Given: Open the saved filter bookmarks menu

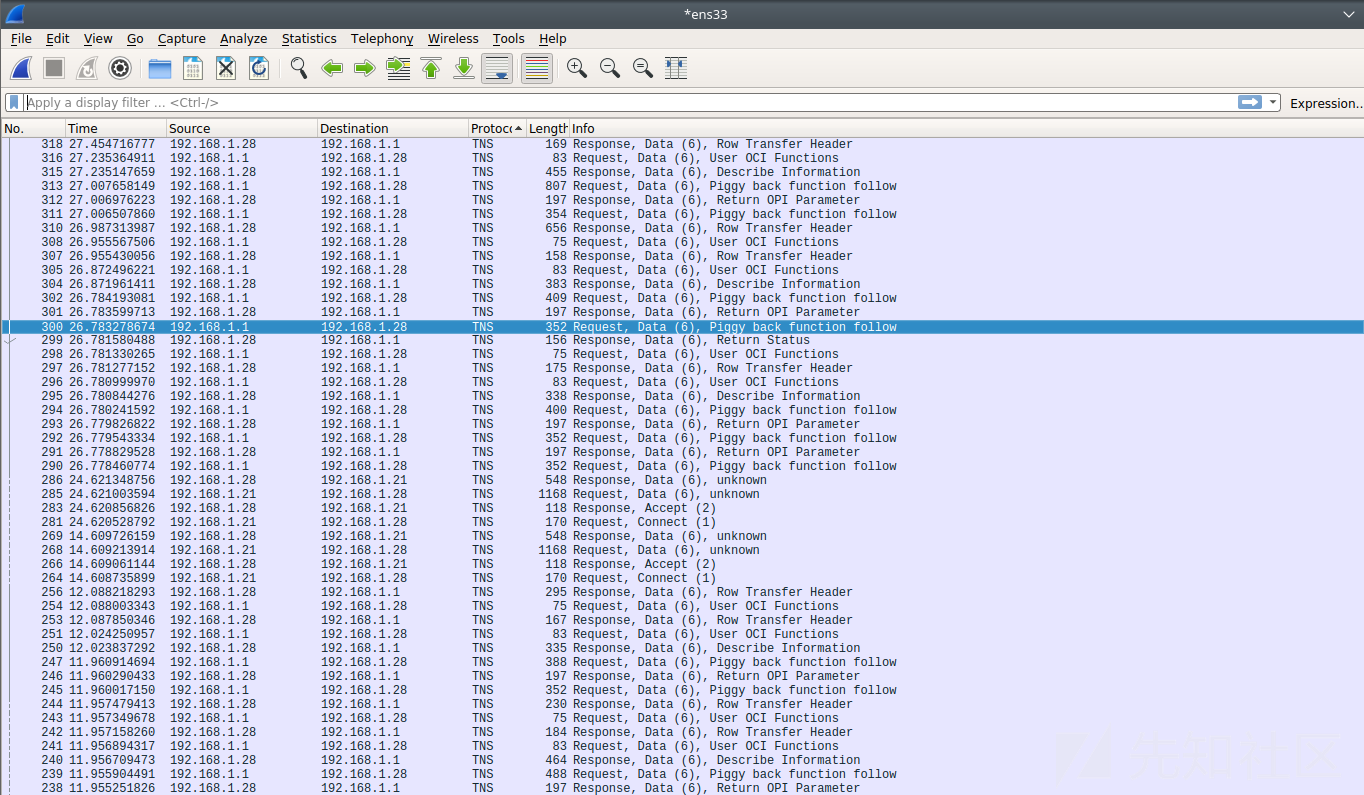Looking at the screenshot, I should coord(13,102).
